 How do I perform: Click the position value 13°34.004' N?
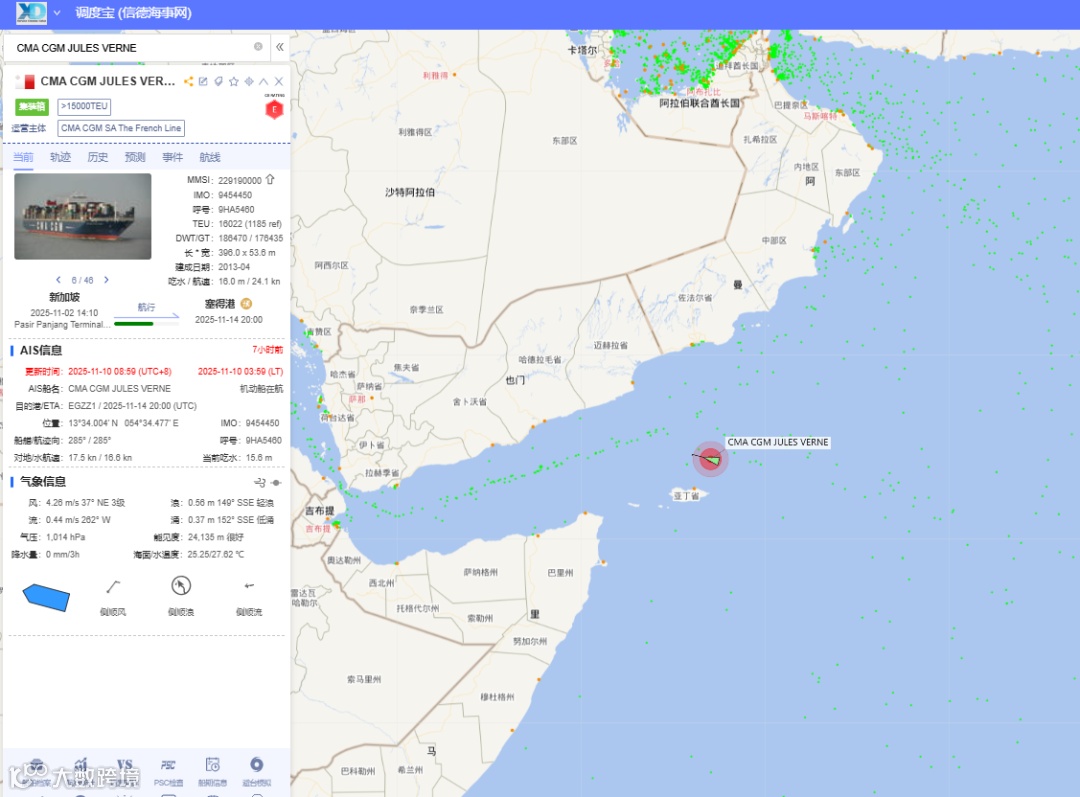(x=93, y=423)
